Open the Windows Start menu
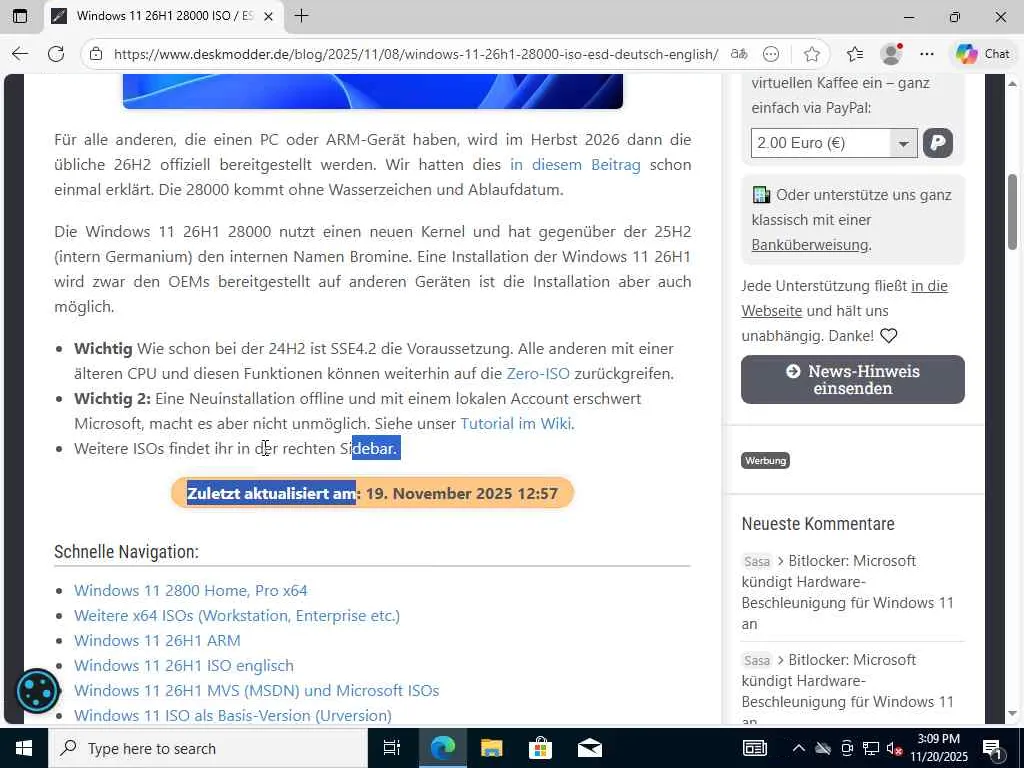Viewport: 1024px width, 768px height. [x=24, y=748]
